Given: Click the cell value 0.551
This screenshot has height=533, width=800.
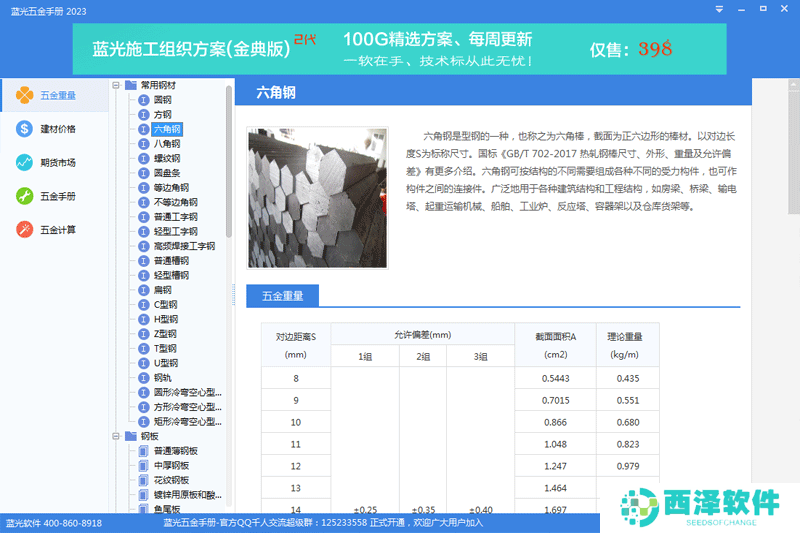Looking at the screenshot, I should pyautogui.click(x=628, y=400).
